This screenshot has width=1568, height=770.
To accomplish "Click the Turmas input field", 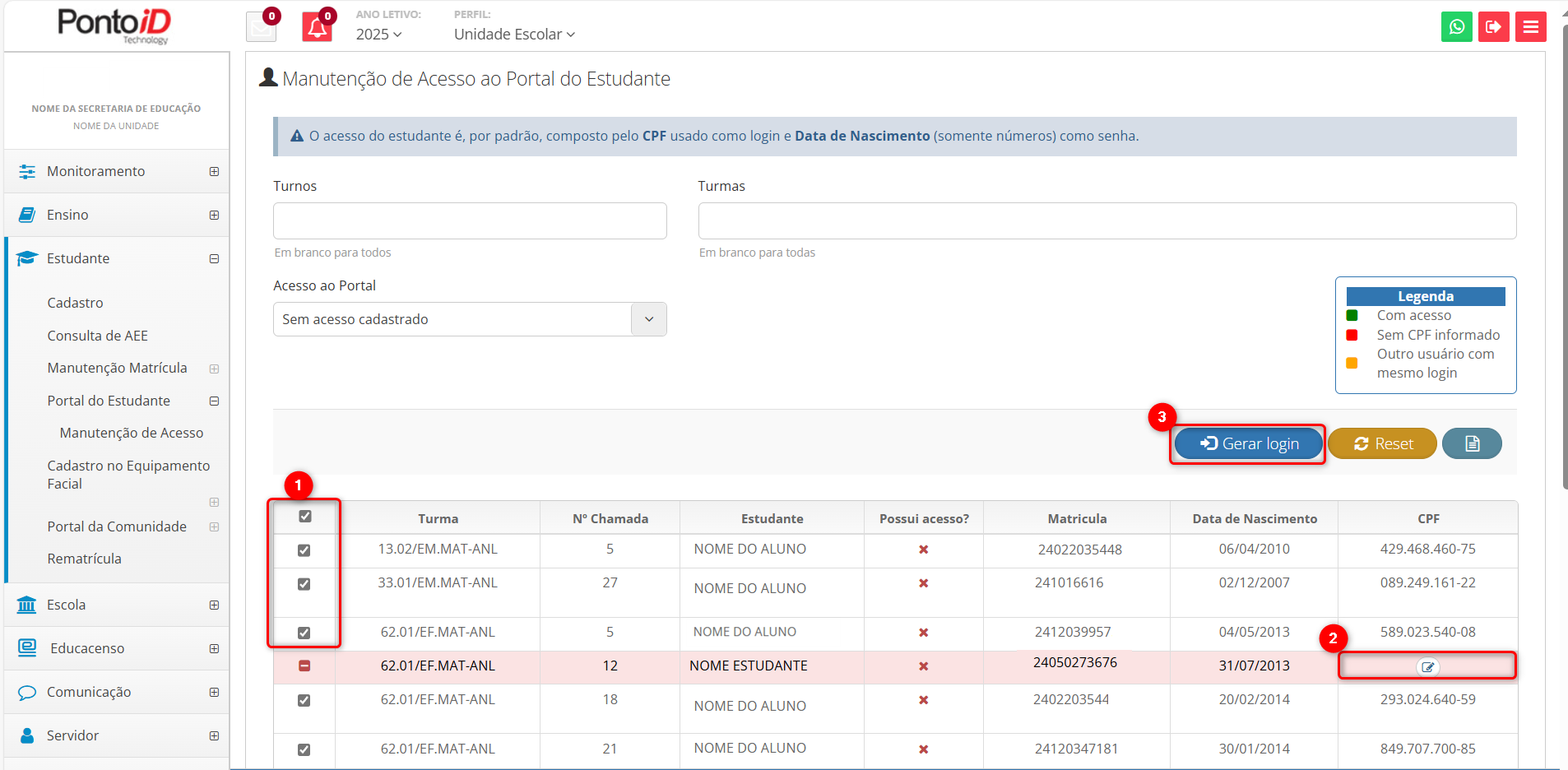I will [x=1106, y=221].
